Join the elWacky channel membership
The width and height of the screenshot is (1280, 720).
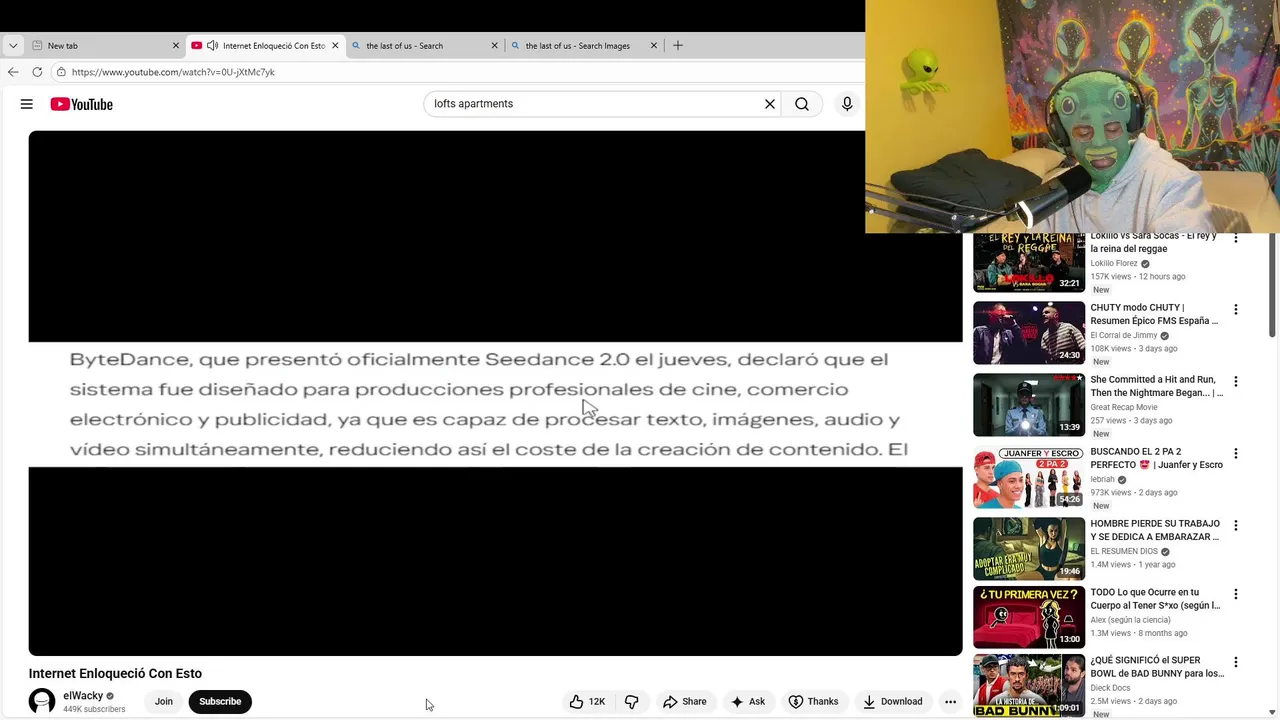(x=163, y=702)
